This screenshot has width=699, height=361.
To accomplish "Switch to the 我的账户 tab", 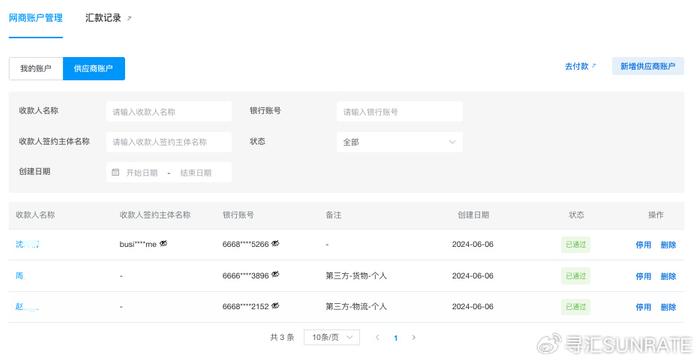I will 36,69.
